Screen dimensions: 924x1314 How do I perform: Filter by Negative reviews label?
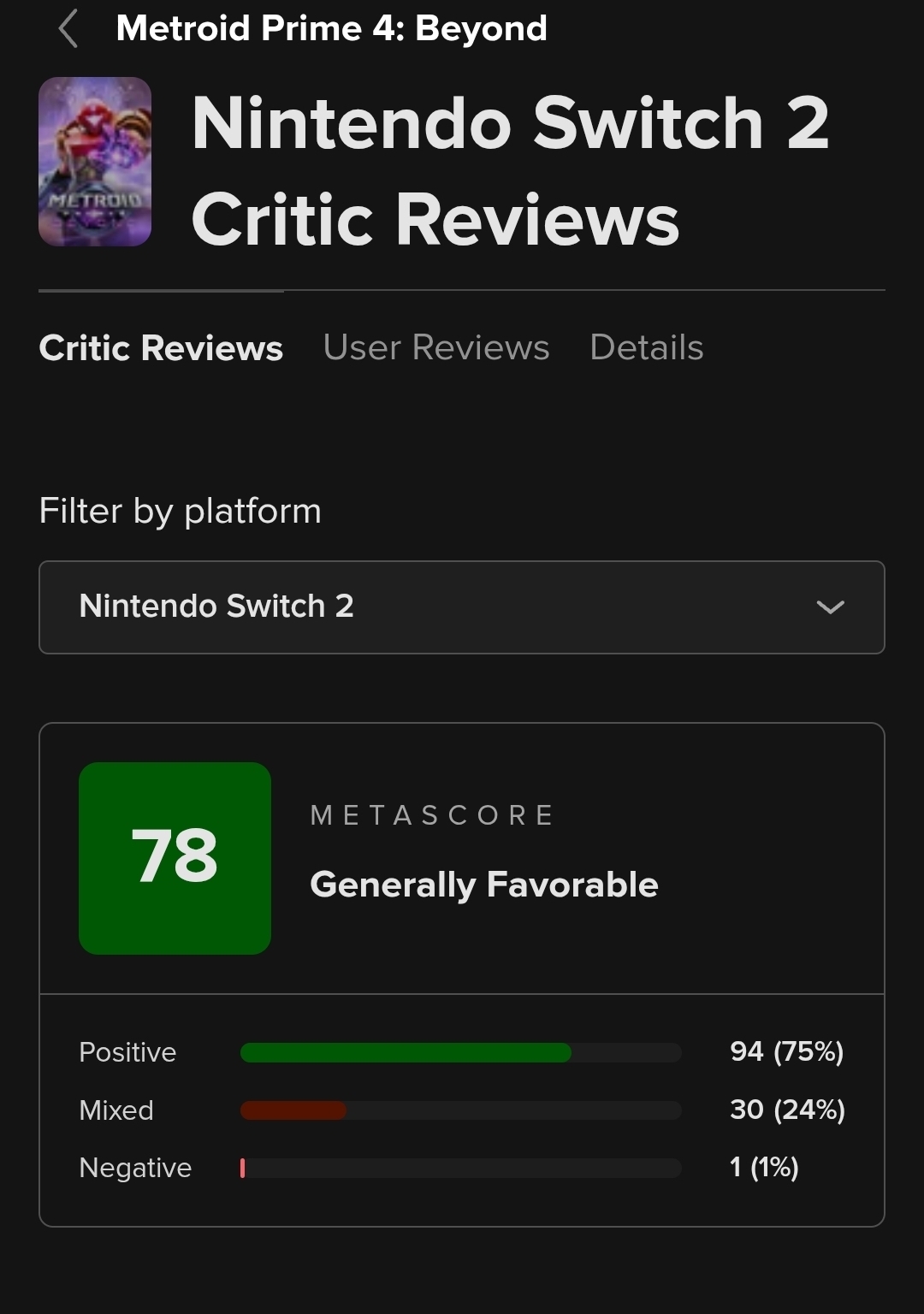[135, 1168]
